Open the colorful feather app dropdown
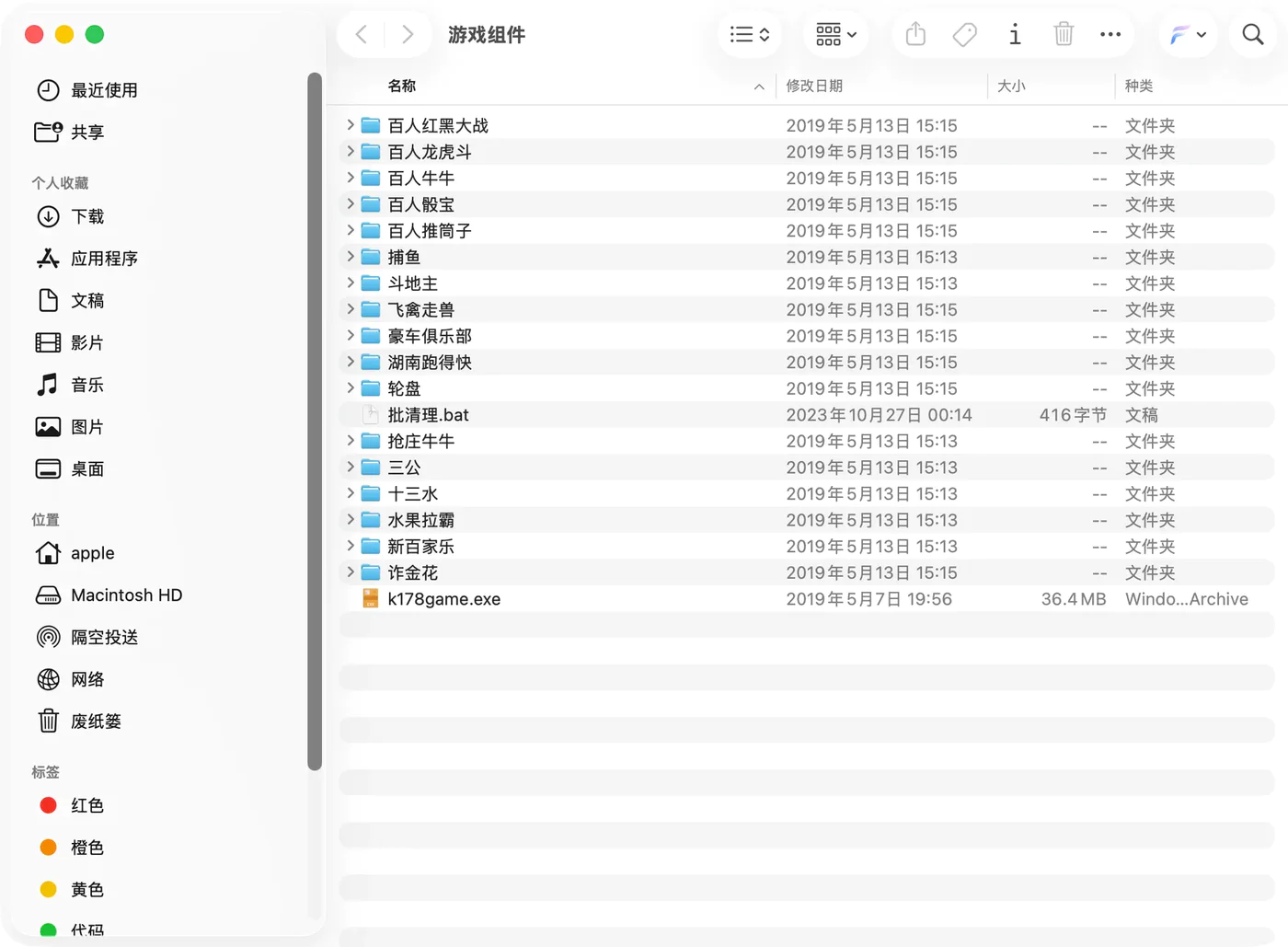Image resolution: width=1288 pixels, height=947 pixels. [1188, 35]
